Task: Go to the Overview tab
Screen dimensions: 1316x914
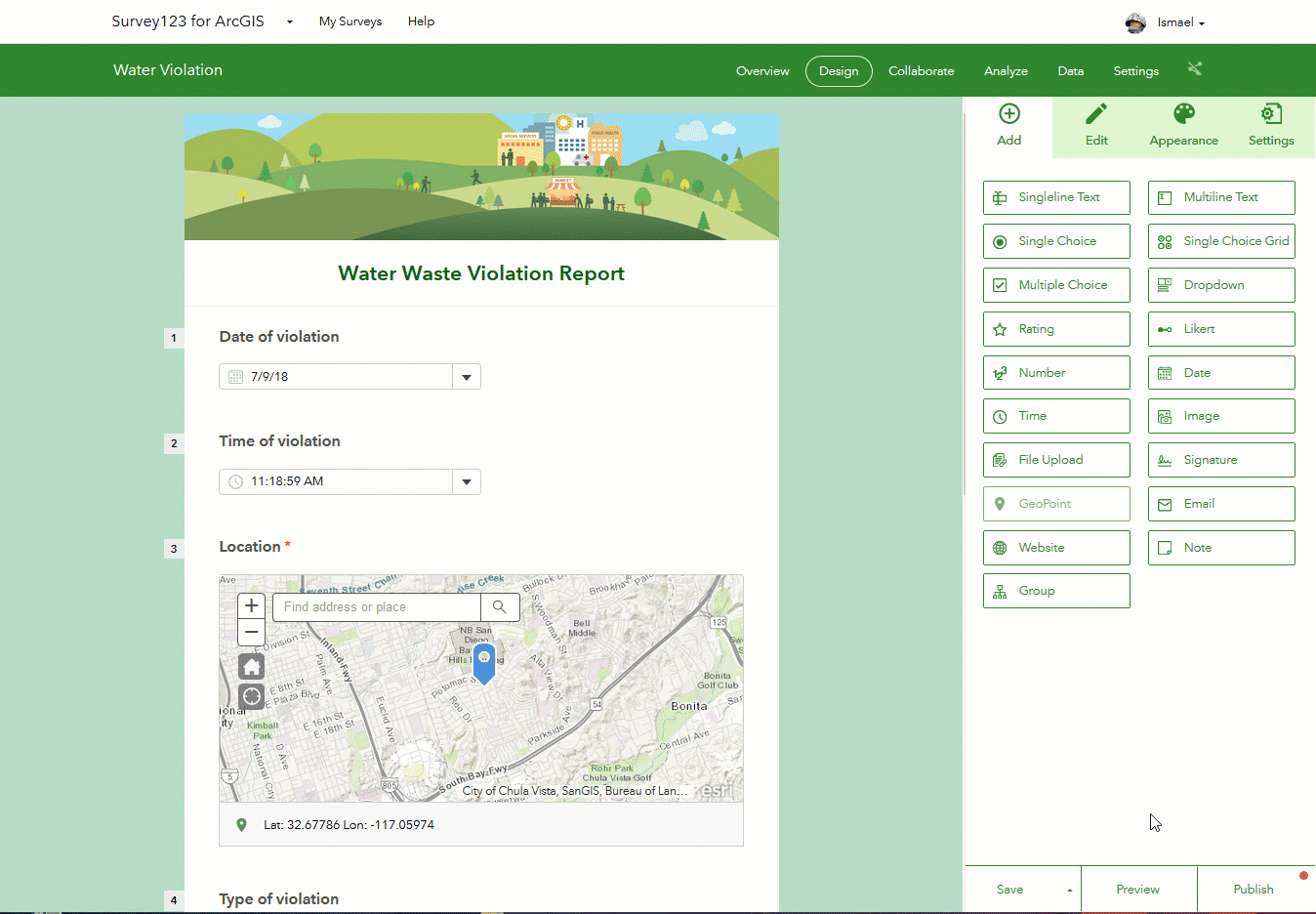Action: [x=762, y=71]
